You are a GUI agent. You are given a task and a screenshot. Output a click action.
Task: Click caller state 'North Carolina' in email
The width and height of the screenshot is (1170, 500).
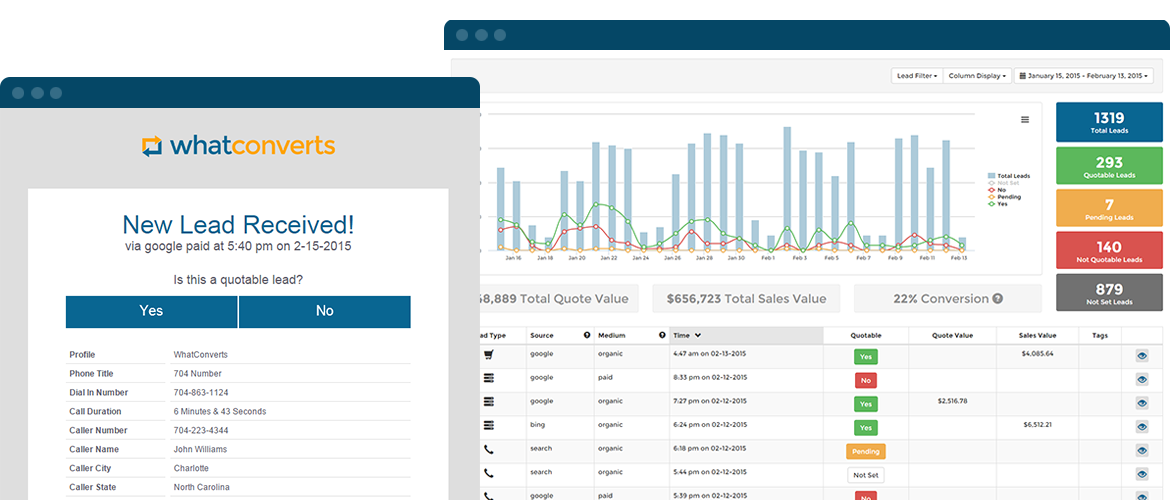pos(201,487)
